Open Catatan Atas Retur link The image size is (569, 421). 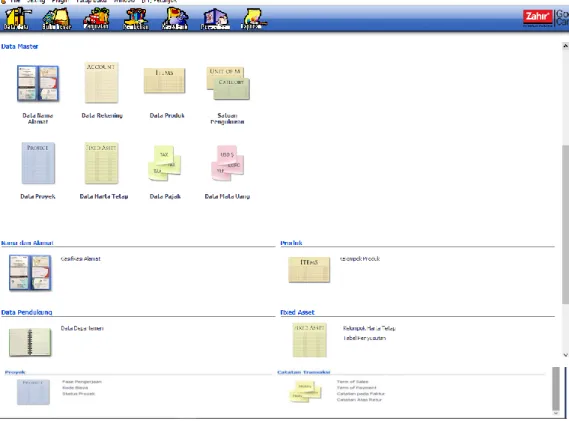tap(359, 400)
